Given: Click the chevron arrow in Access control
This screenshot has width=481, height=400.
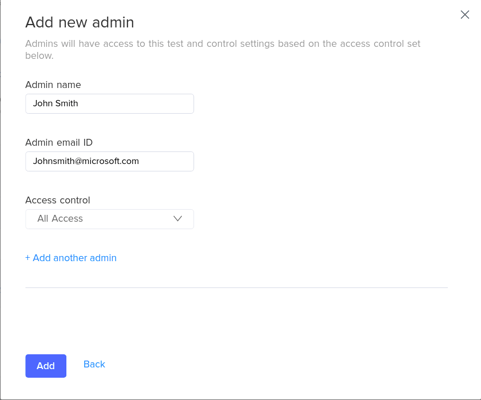Looking at the screenshot, I should coord(178,219).
